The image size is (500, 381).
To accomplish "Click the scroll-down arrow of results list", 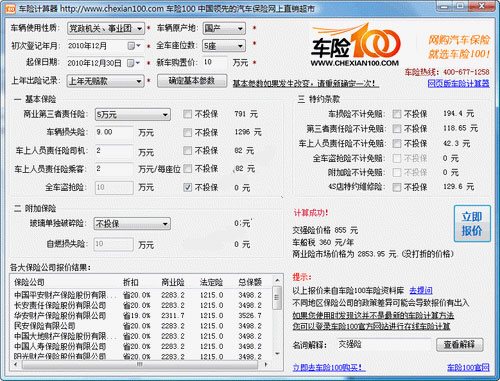I will pos(277,354).
